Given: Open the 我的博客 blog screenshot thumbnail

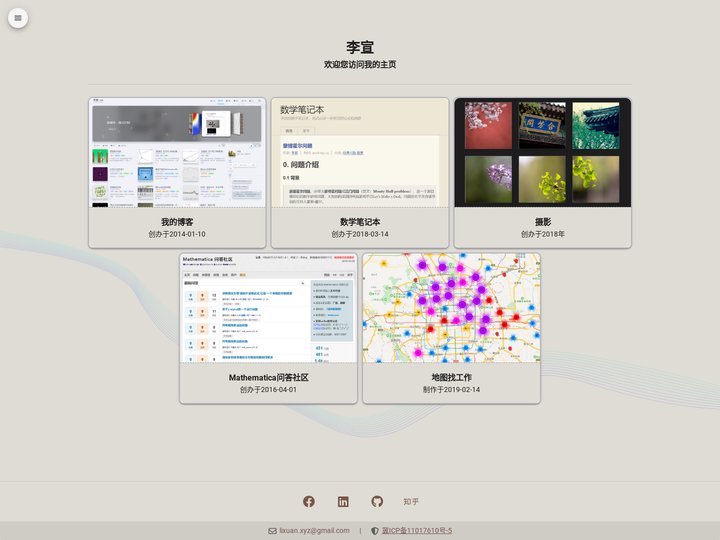Looking at the screenshot, I should coord(177,152).
